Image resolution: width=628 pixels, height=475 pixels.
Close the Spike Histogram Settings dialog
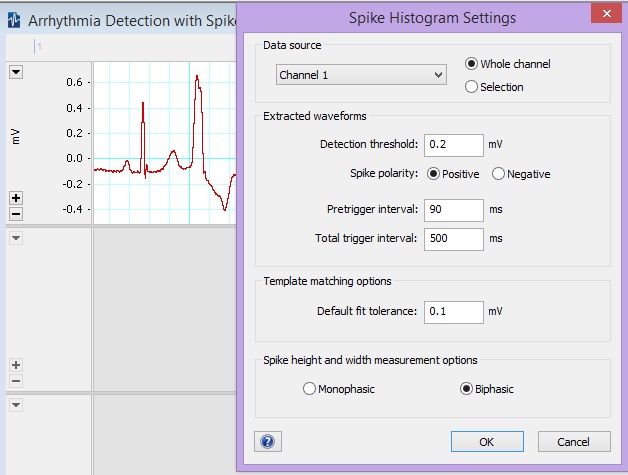603,14
